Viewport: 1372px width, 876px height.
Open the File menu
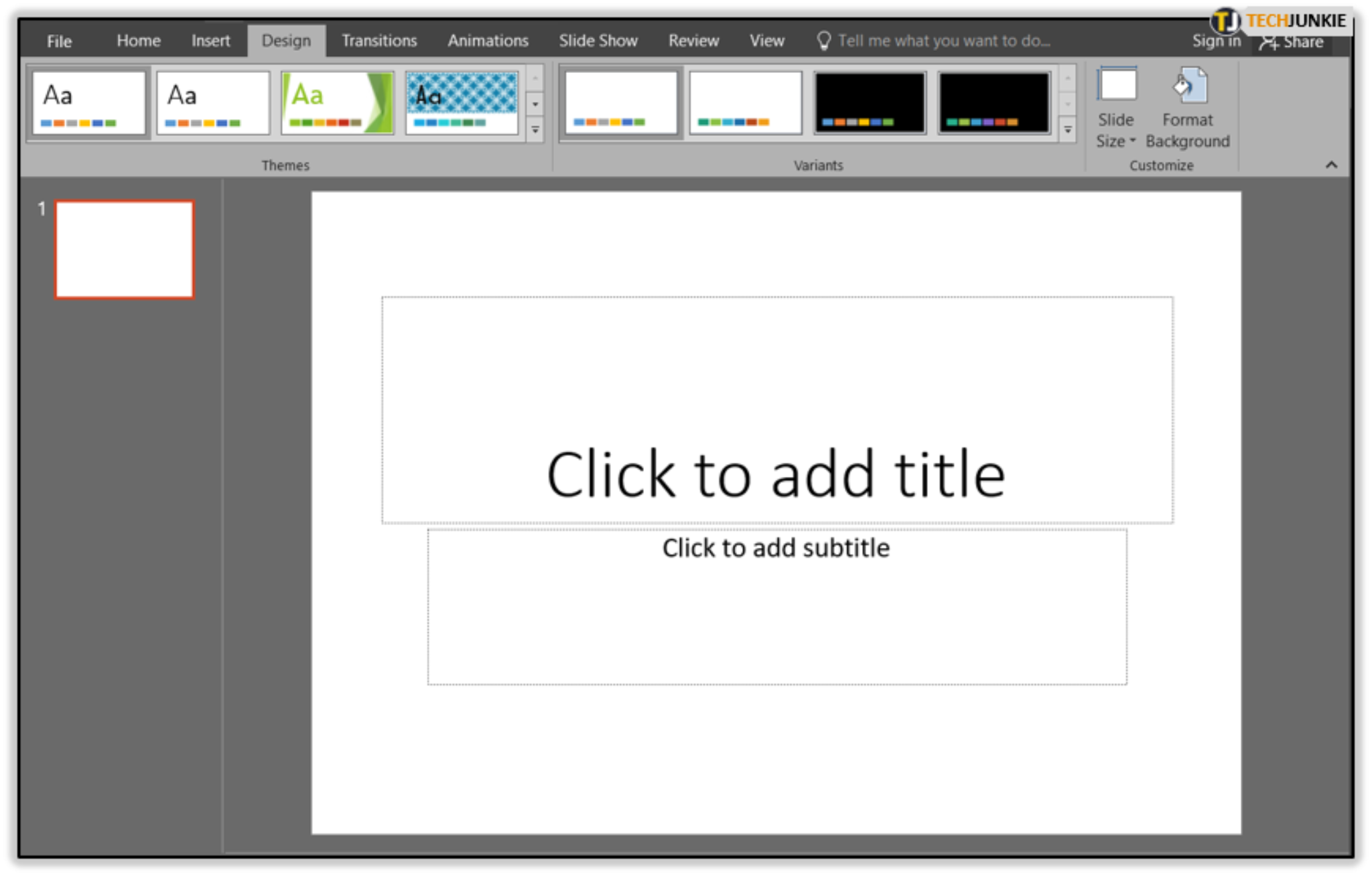pyautogui.click(x=59, y=41)
